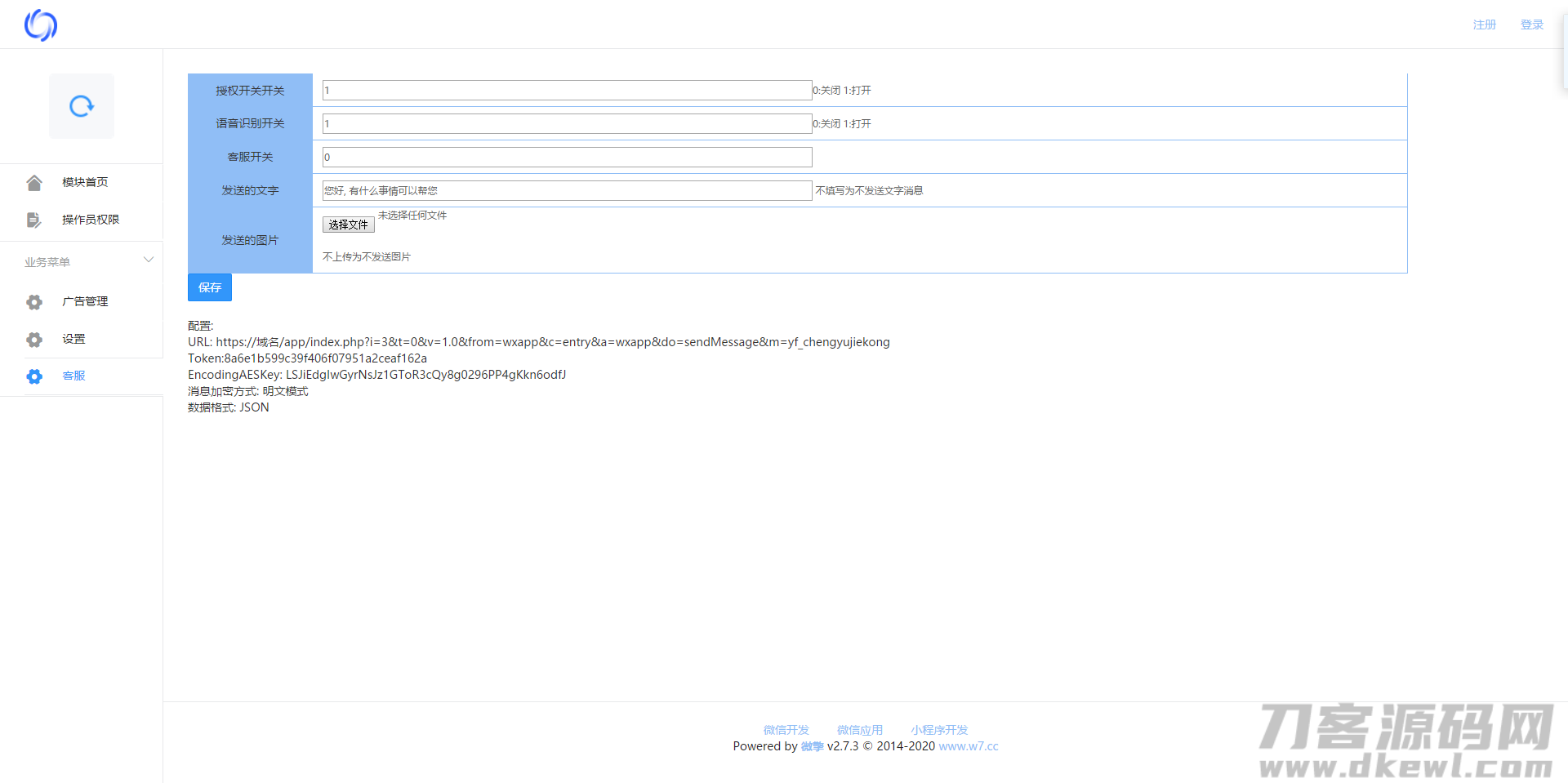
Task: Click the document icon beside 操作员权限
Action: [34, 220]
